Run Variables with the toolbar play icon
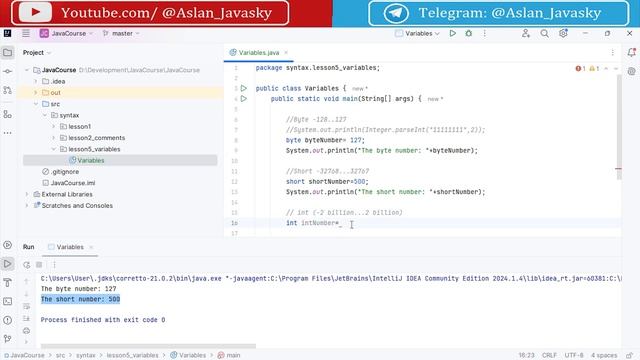The width and height of the screenshot is (640, 360). tap(452, 33)
